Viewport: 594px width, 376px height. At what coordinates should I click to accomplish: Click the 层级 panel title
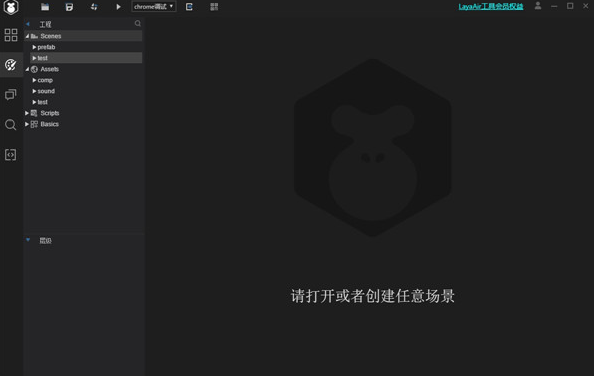click(45, 240)
